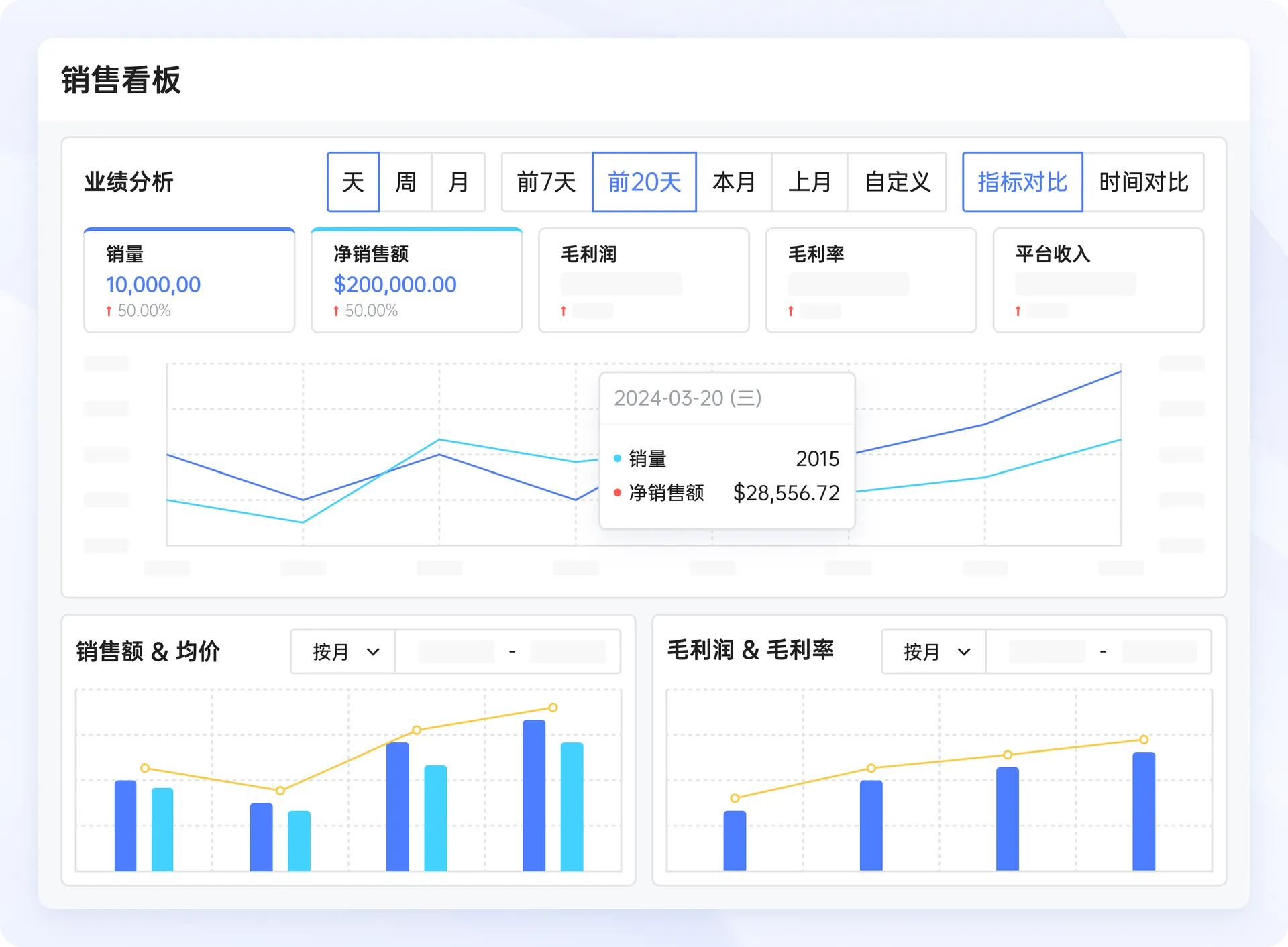1288x947 pixels.
Task: Select the 天 (day) granularity
Action: point(353,182)
